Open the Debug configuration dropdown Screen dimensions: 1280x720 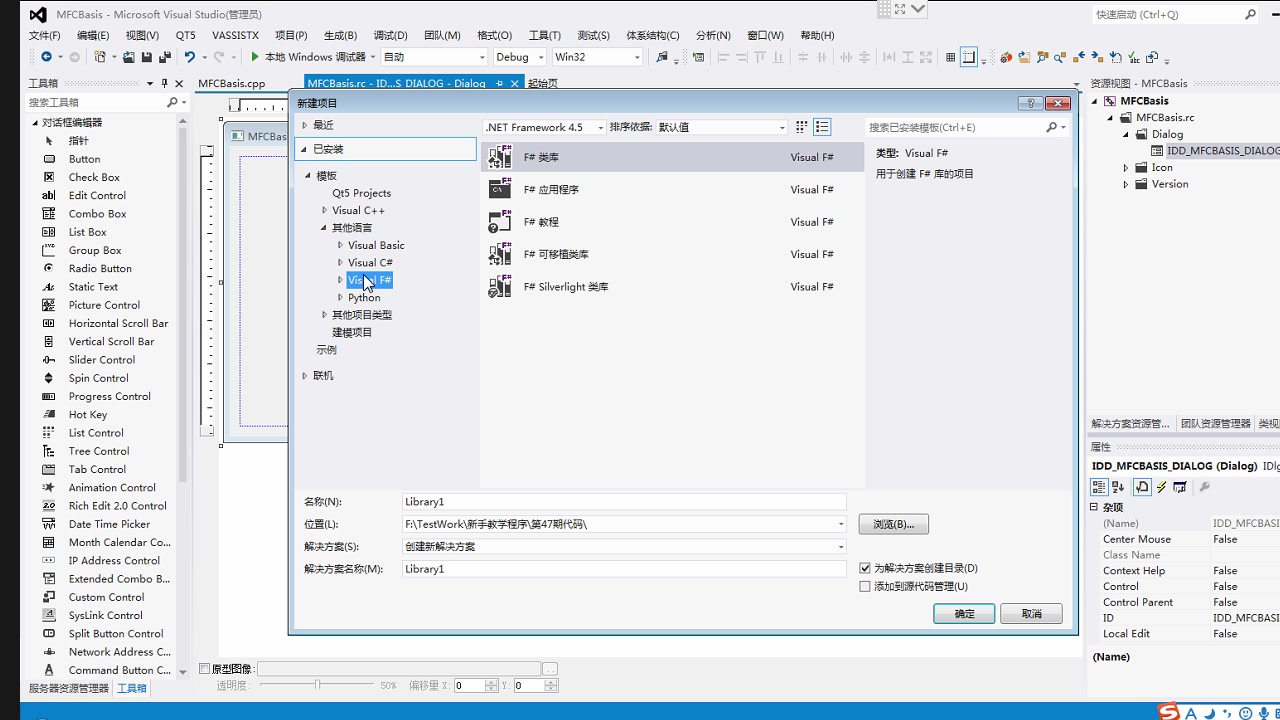pyautogui.click(x=541, y=57)
